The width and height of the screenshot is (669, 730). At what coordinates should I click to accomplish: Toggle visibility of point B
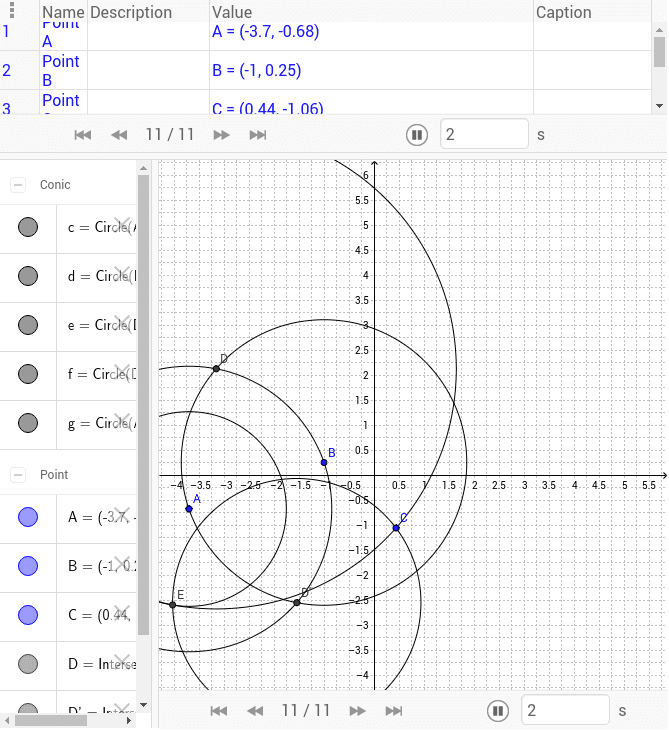28,566
